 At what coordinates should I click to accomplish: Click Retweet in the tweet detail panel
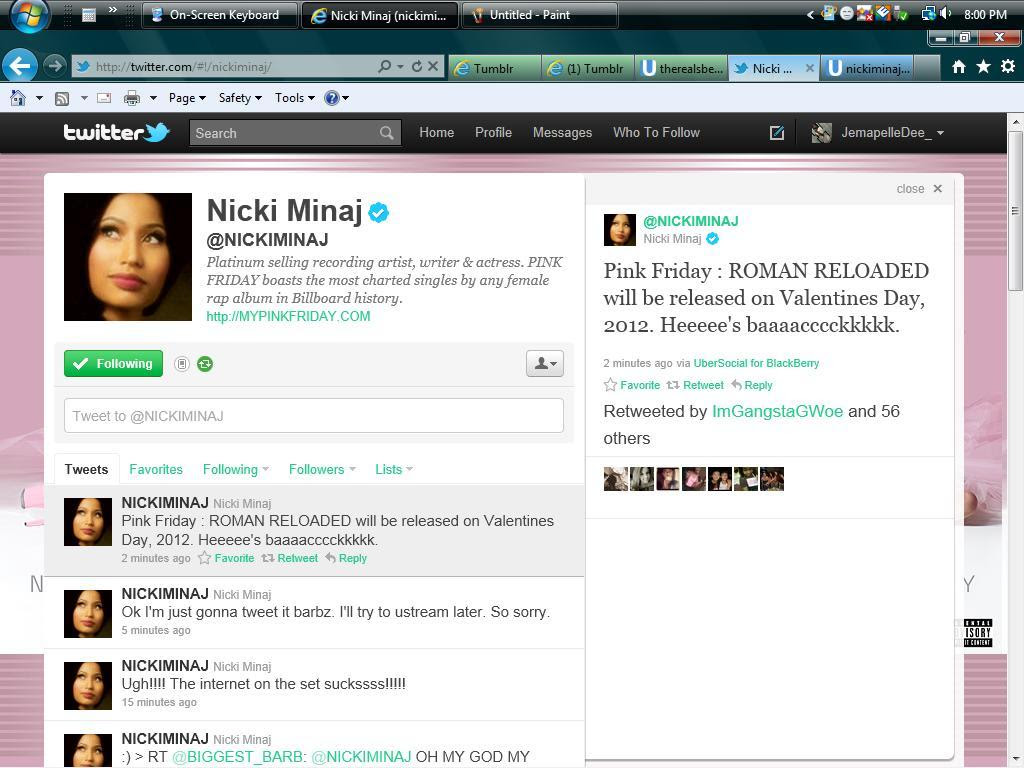click(695, 385)
